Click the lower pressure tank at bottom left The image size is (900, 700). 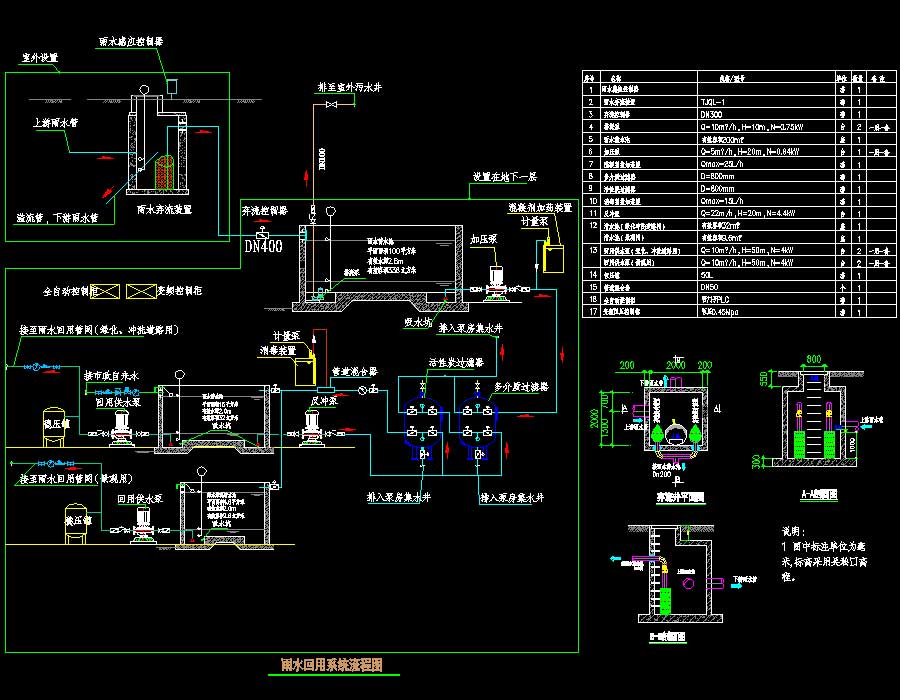click(75, 529)
